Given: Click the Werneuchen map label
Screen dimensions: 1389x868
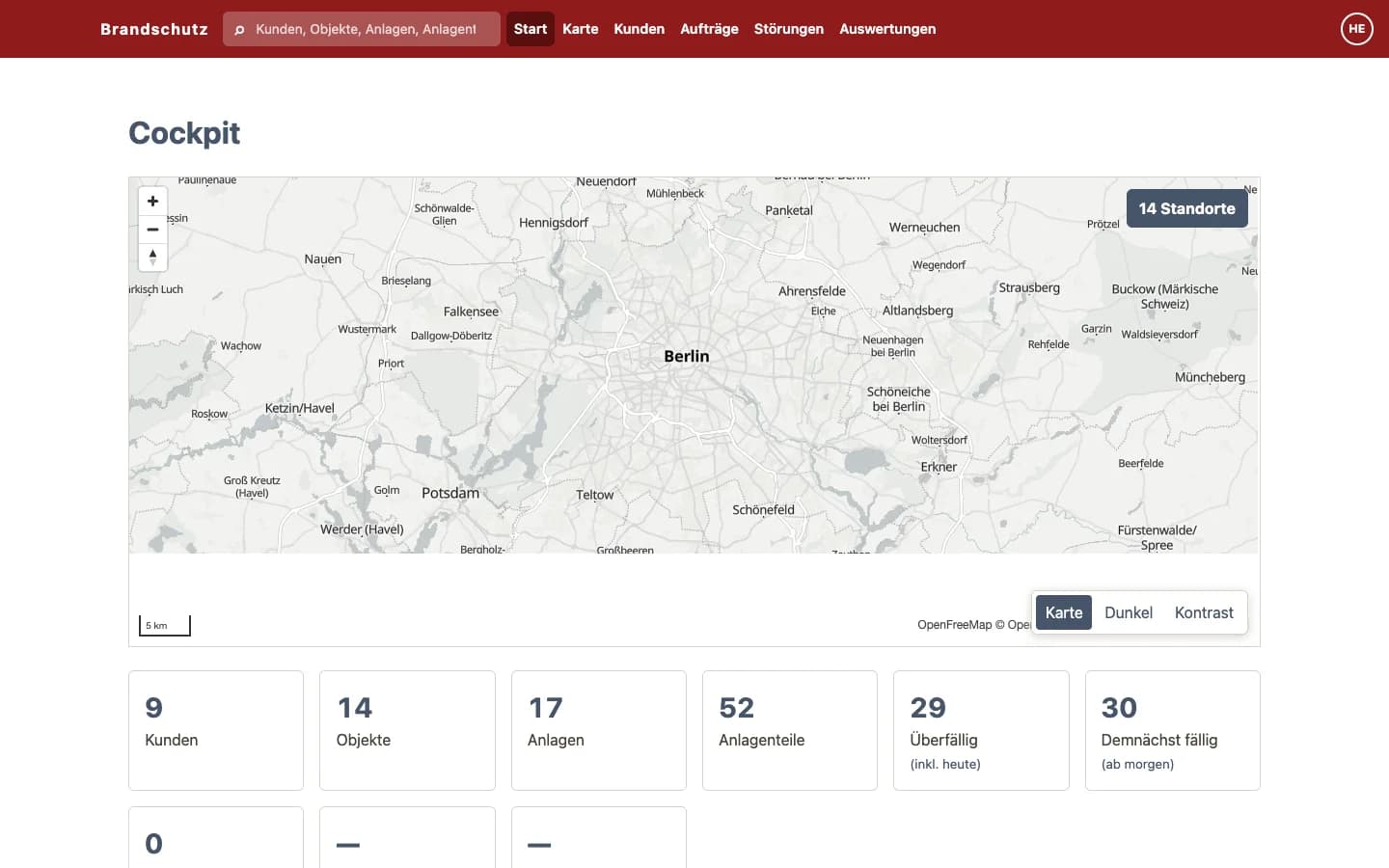Looking at the screenshot, I should pos(924,228).
